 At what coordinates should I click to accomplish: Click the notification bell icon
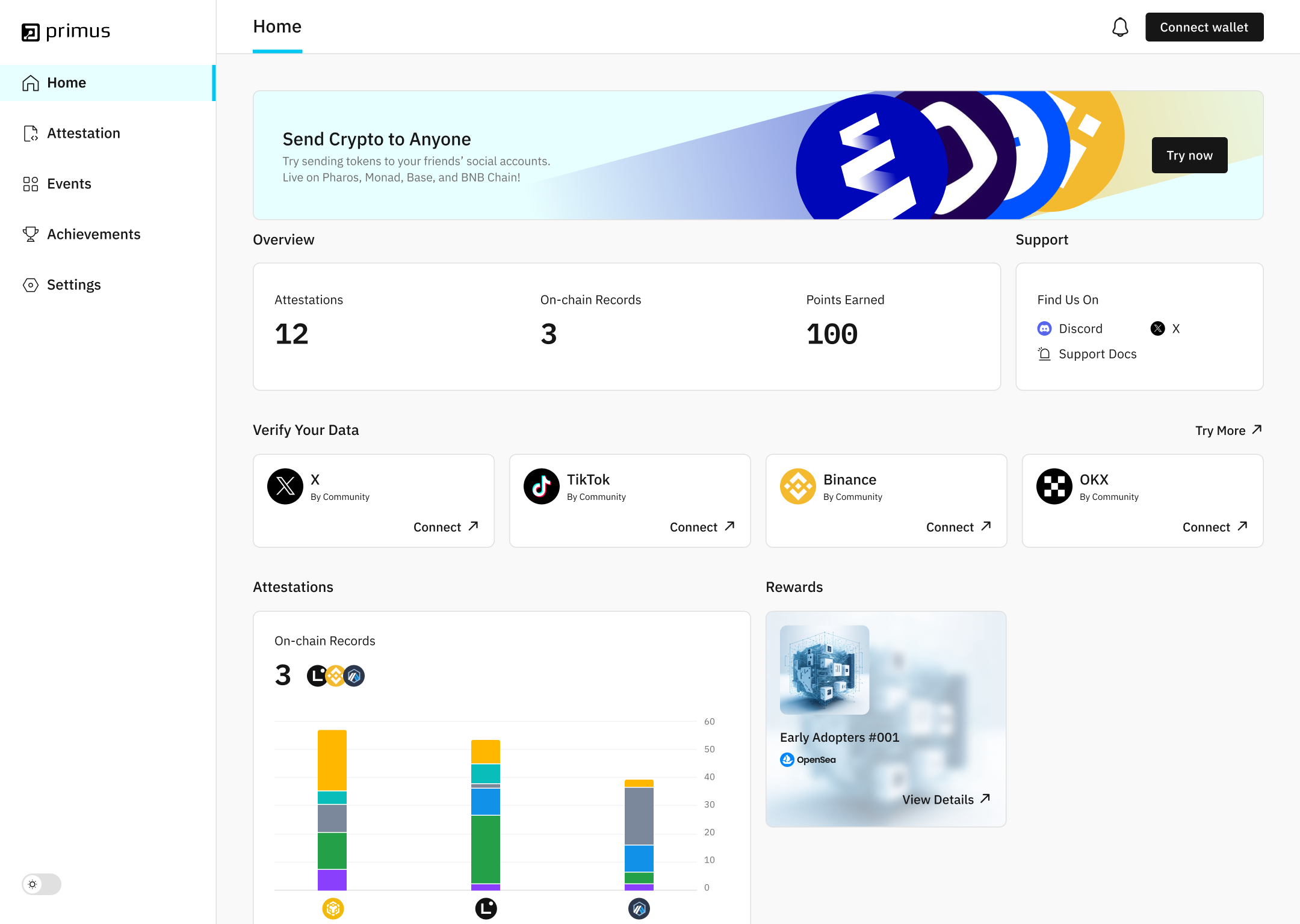click(x=1119, y=27)
